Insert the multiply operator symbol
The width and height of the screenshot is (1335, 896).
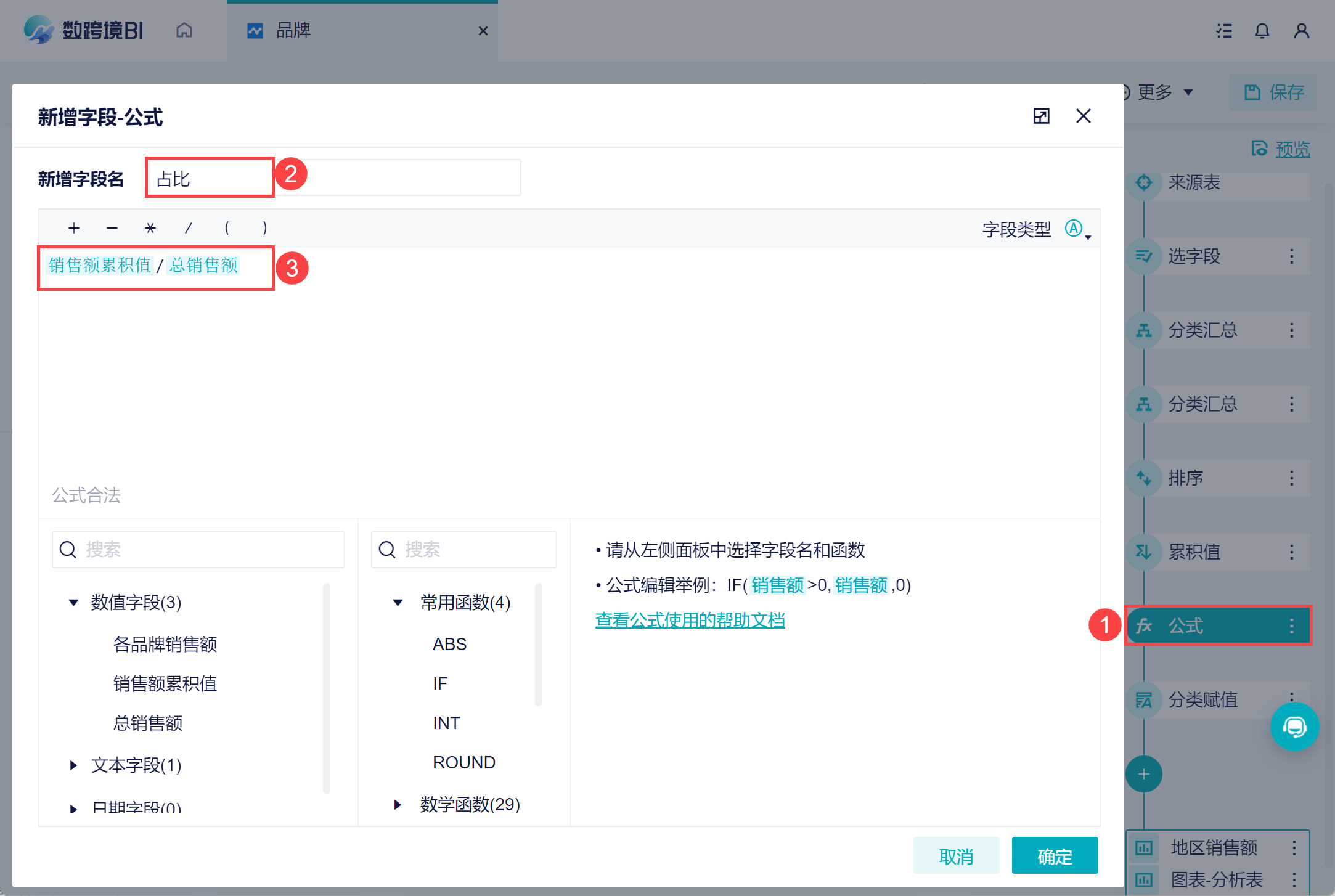(x=150, y=228)
